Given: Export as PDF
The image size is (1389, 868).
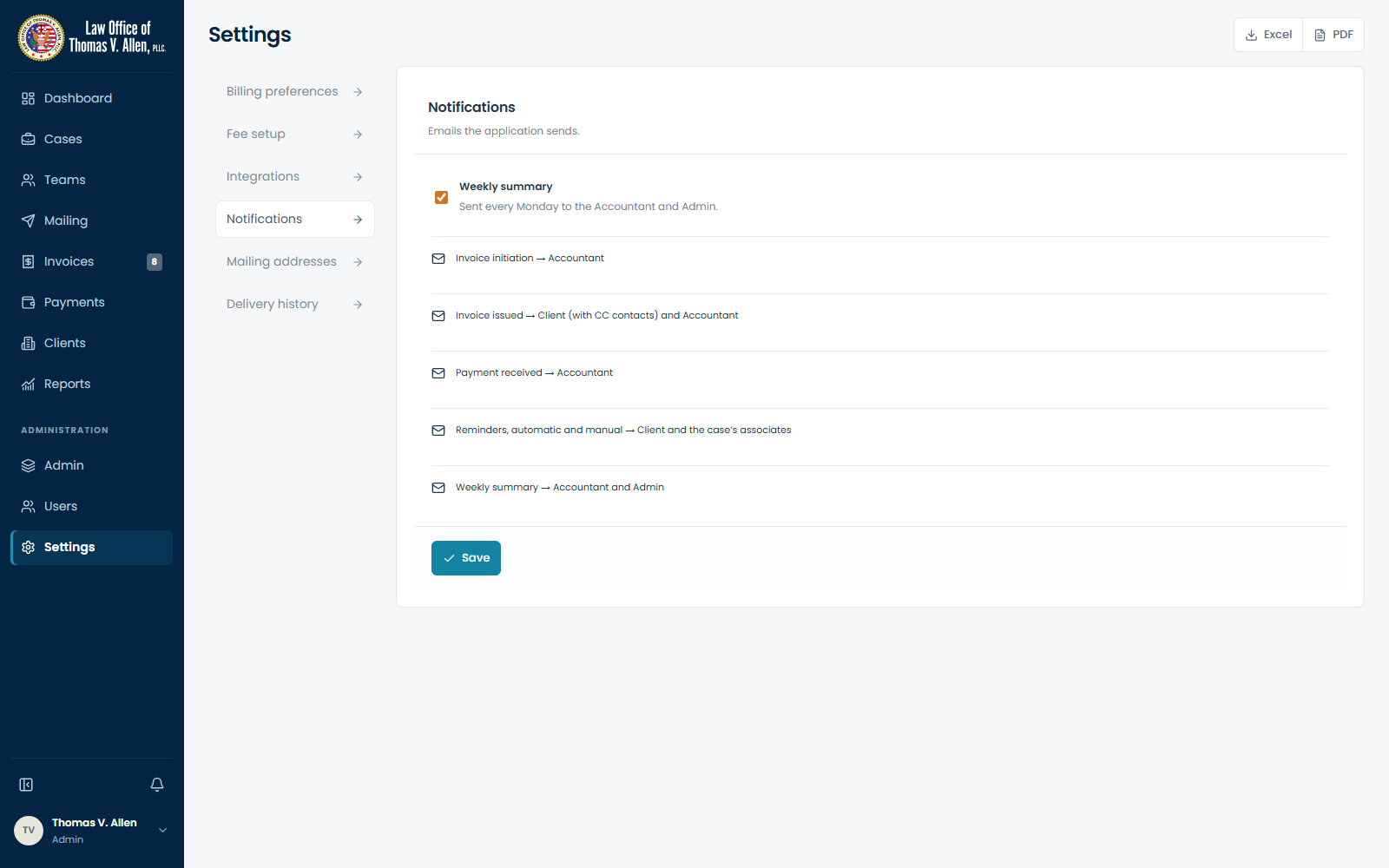Looking at the screenshot, I should click(x=1333, y=35).
